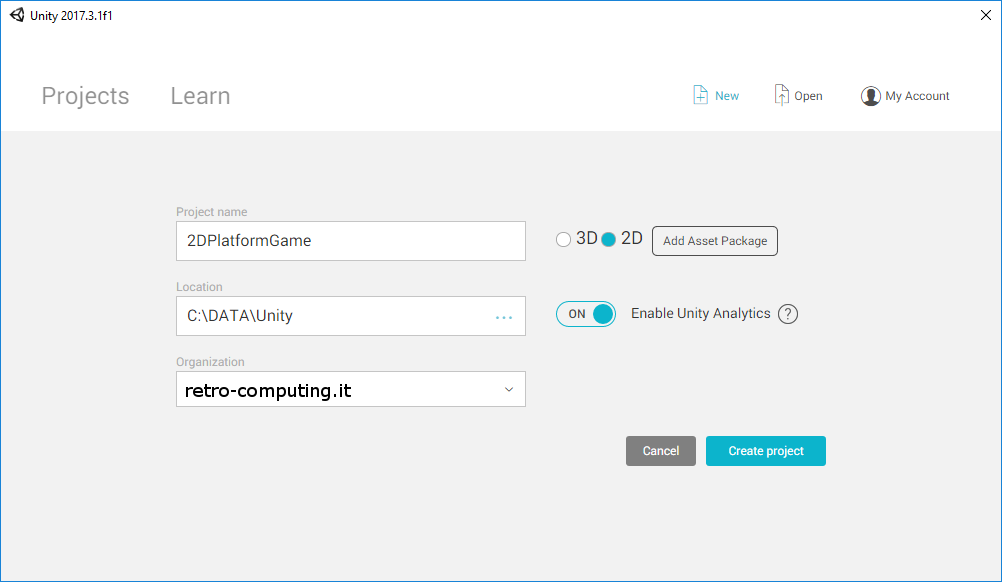1002x582 pixels.
Task: Close the Unity launcher window
Action: pos(985,15)
